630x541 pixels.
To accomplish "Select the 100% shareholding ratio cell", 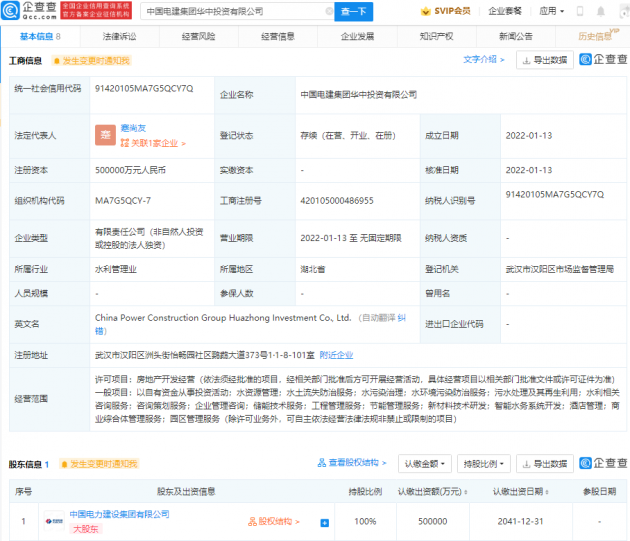I will (365, 521).
